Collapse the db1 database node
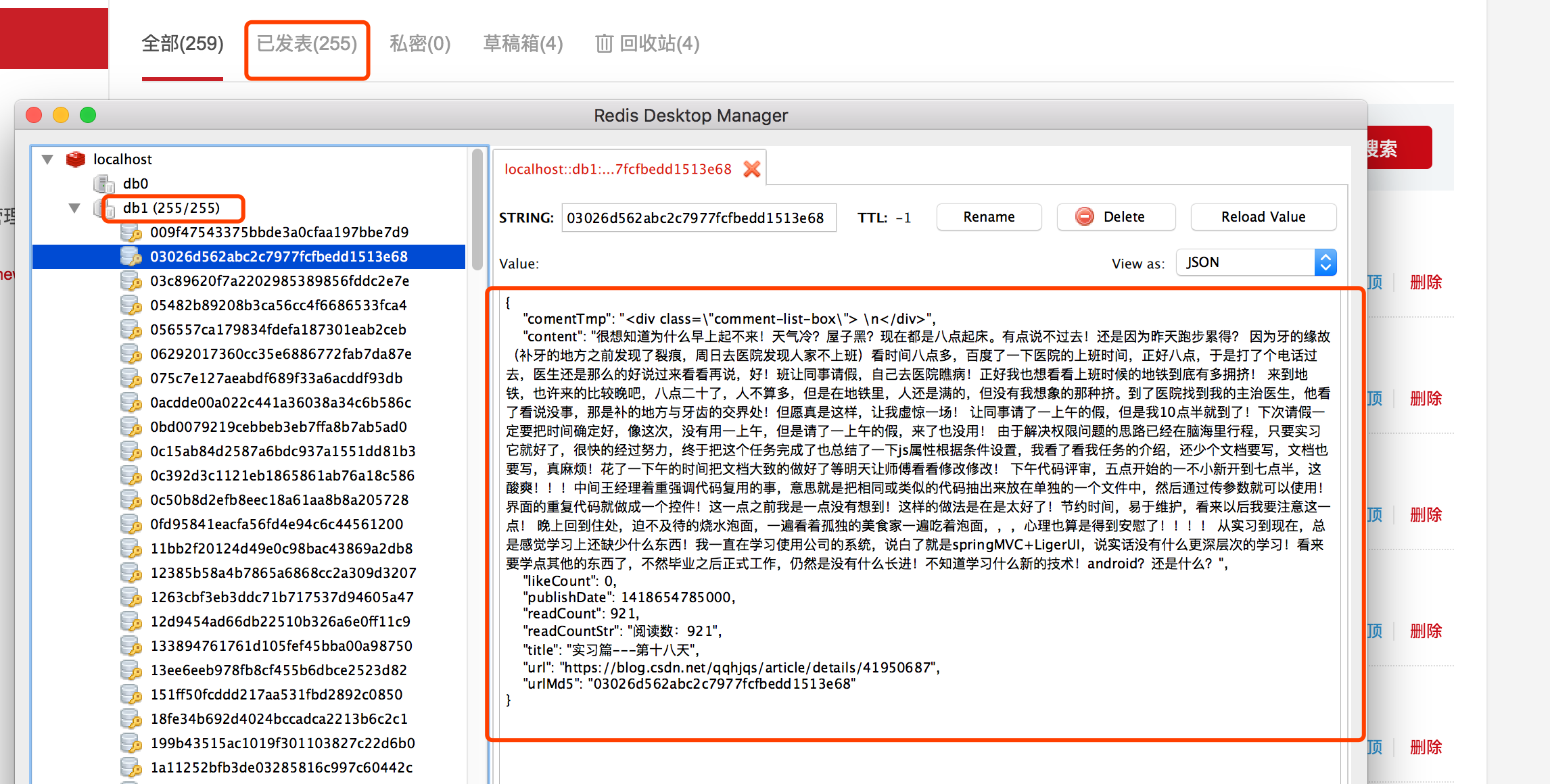The width and height of the screenshot is (1550, 784). 74,208
